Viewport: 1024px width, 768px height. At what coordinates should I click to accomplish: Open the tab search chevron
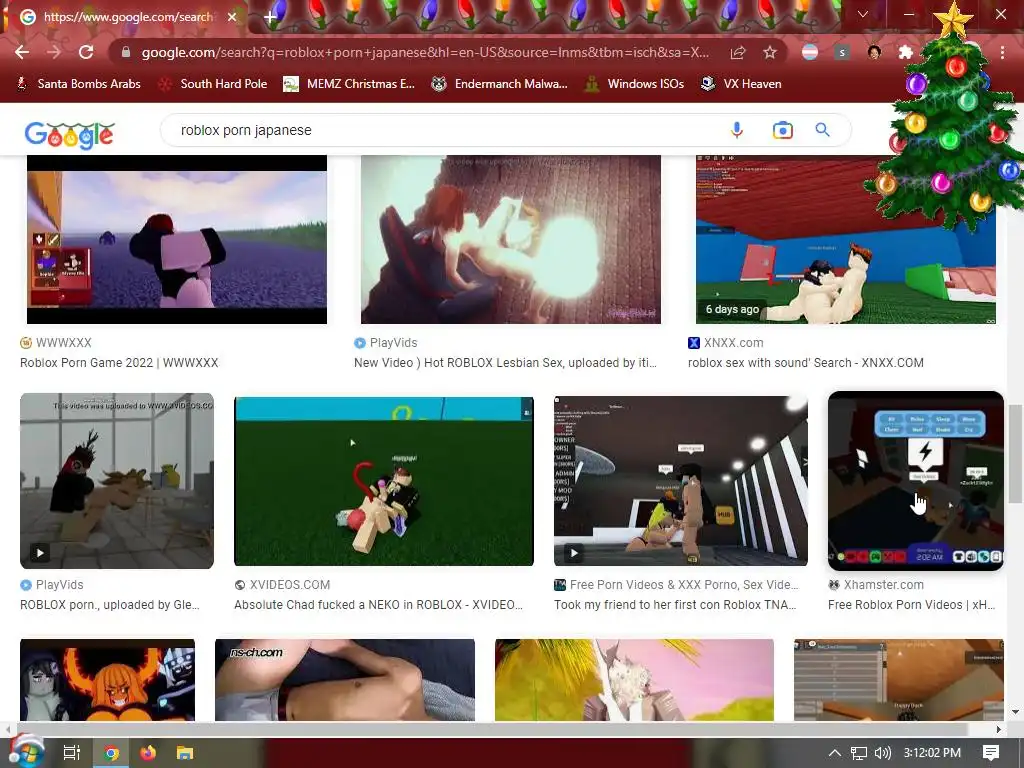pos(863,14)
